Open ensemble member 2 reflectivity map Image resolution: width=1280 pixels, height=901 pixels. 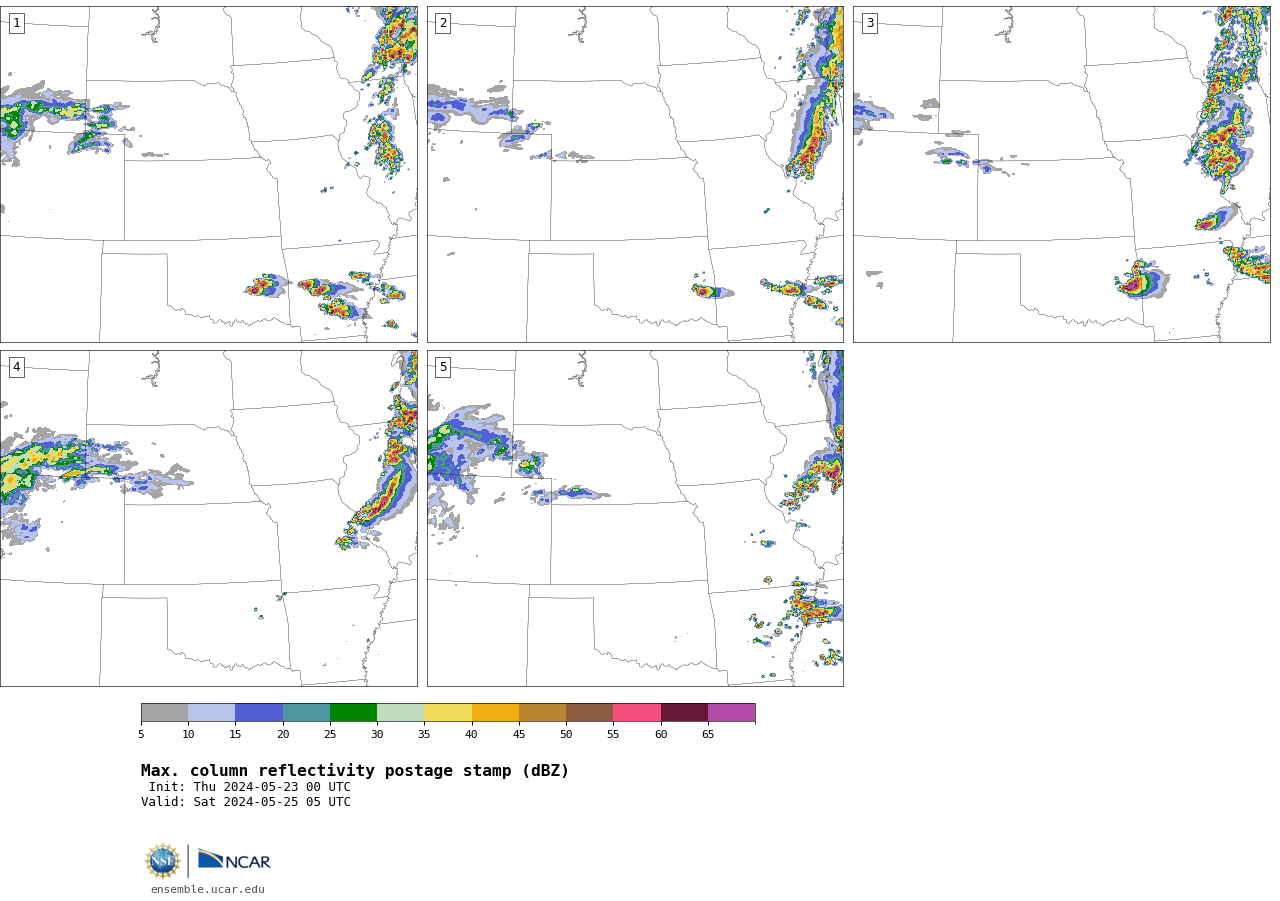[x=635, y=174]
